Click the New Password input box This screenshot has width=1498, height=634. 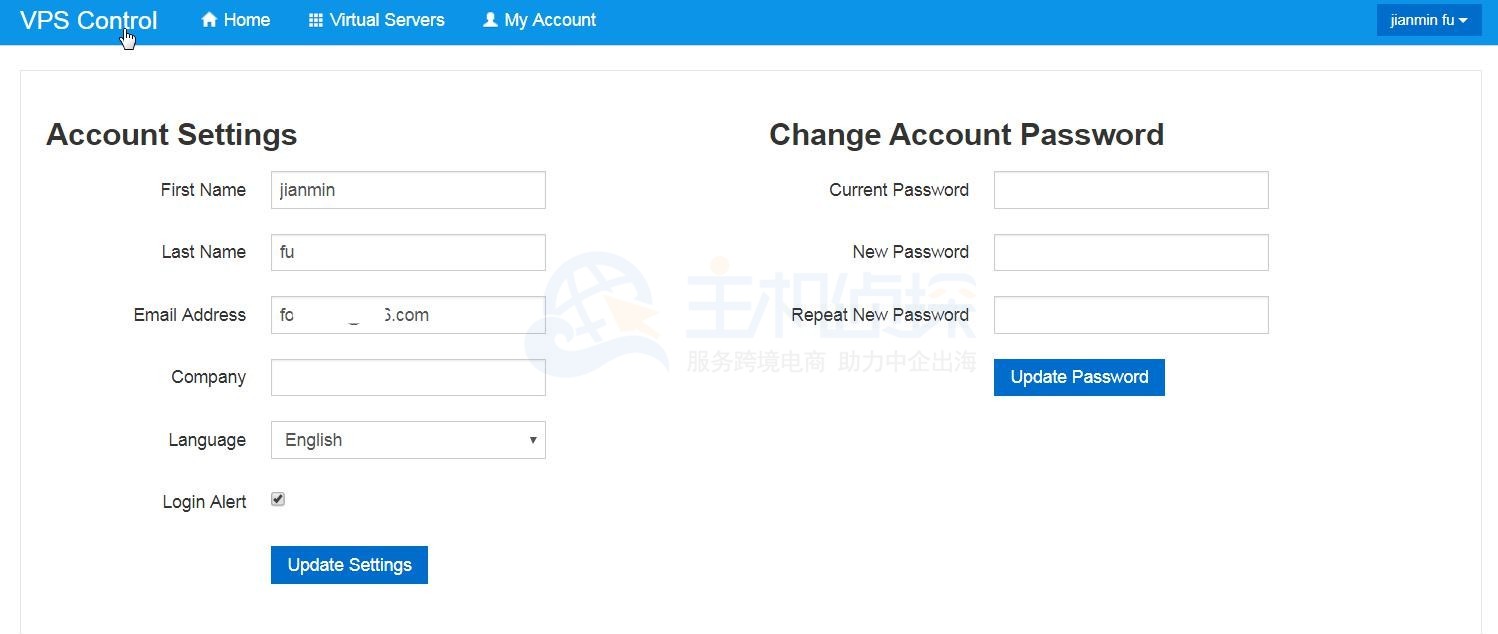tap(1131, 252)
